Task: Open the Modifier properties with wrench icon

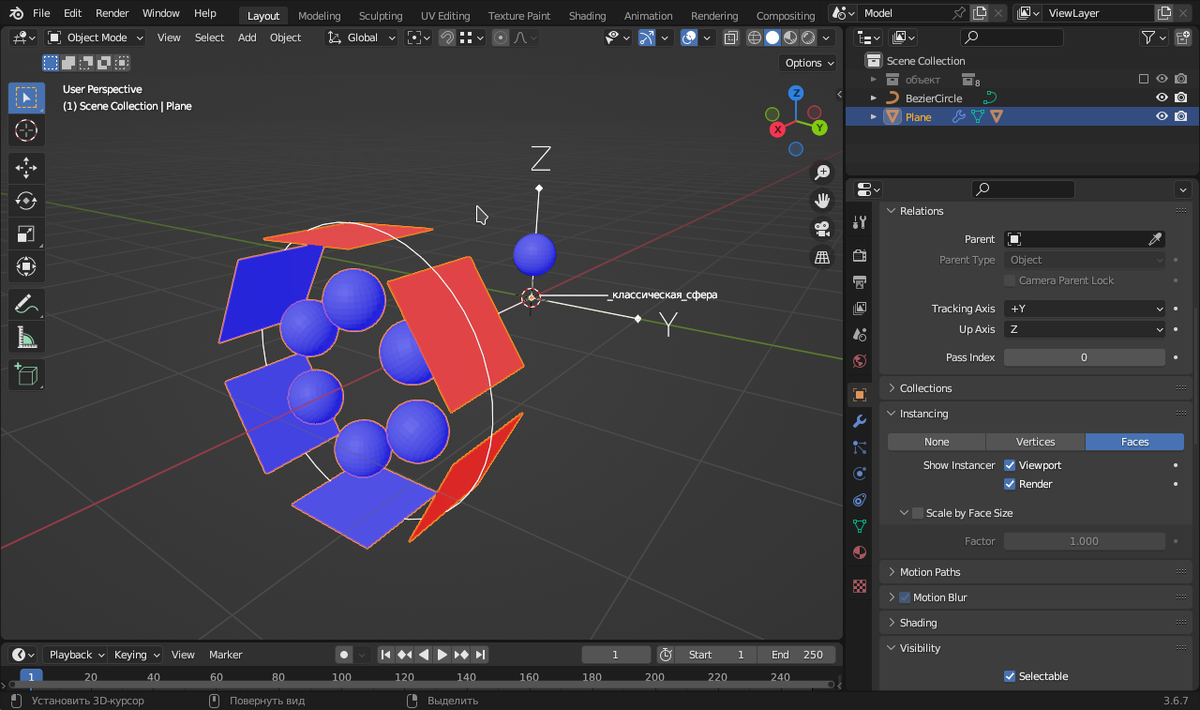Action: coord(859,421)
